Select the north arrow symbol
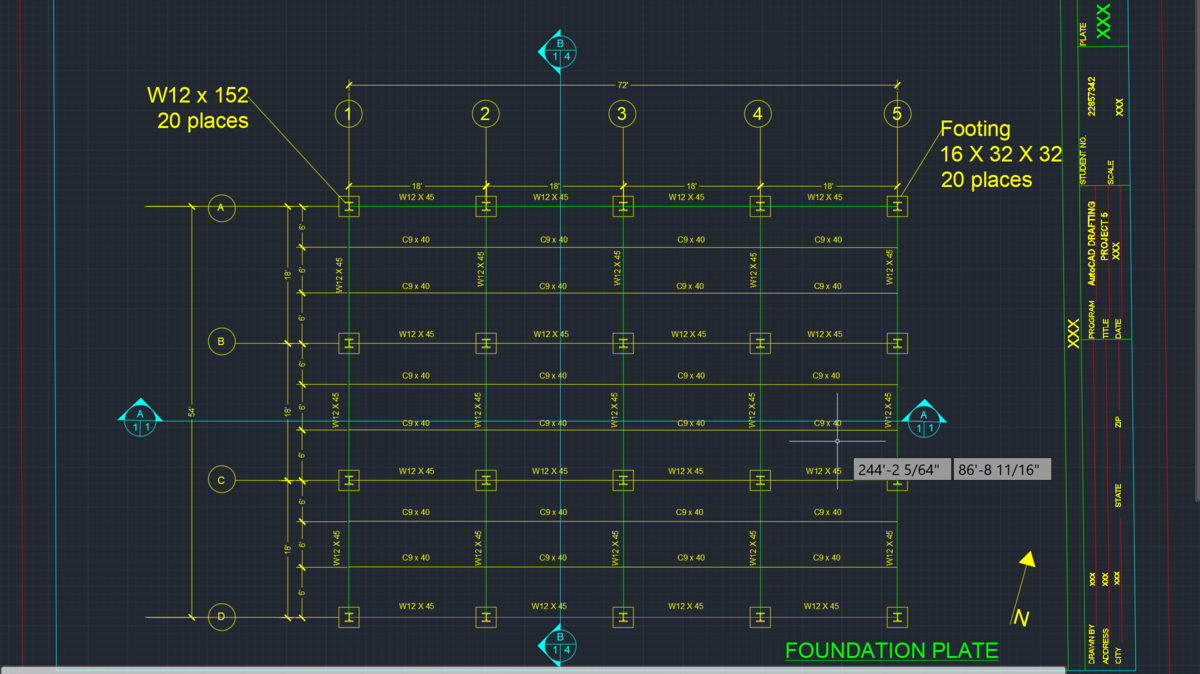Image resolution: width=1200 pixels, height=674 pixels. [1024, 590]
